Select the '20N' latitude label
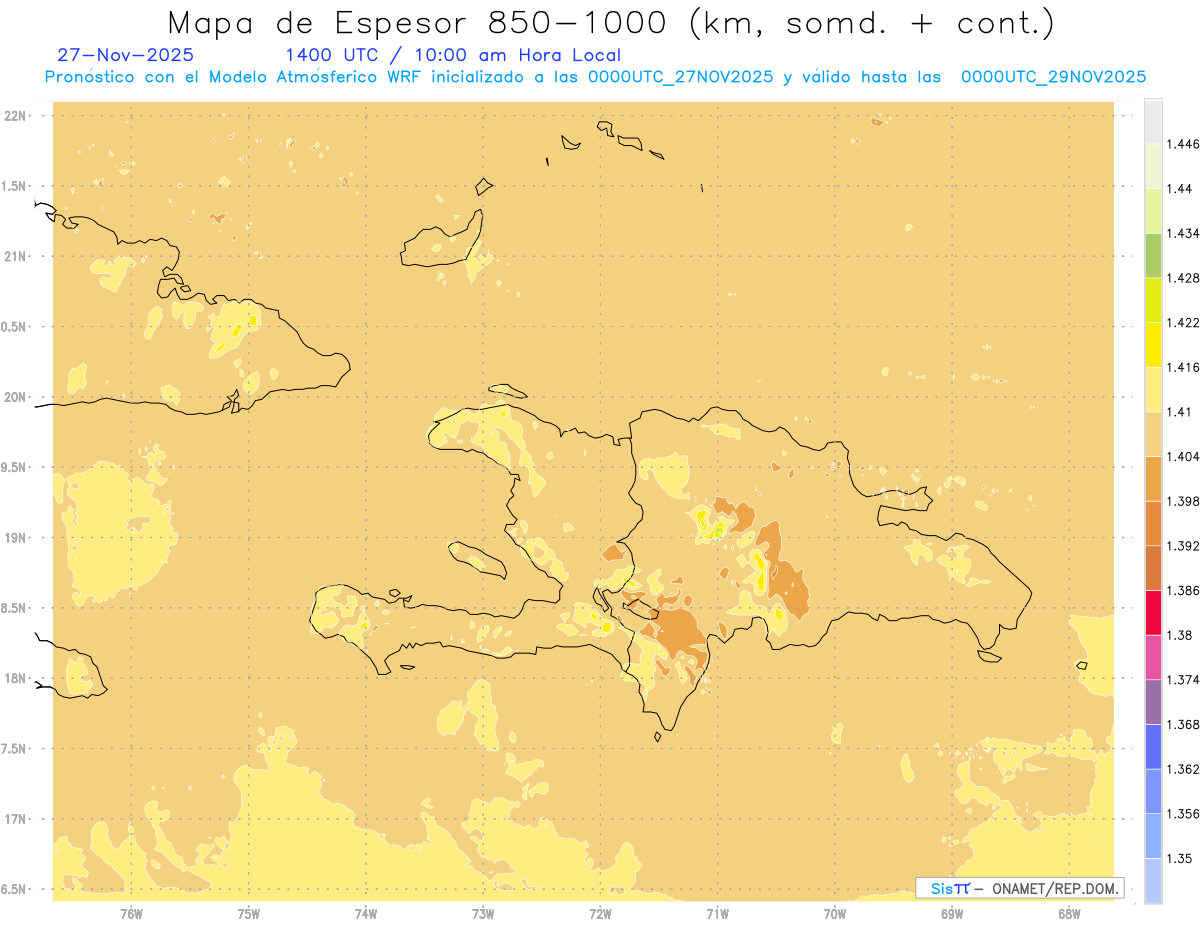1200x927 pixels. [x=16, y=397]
